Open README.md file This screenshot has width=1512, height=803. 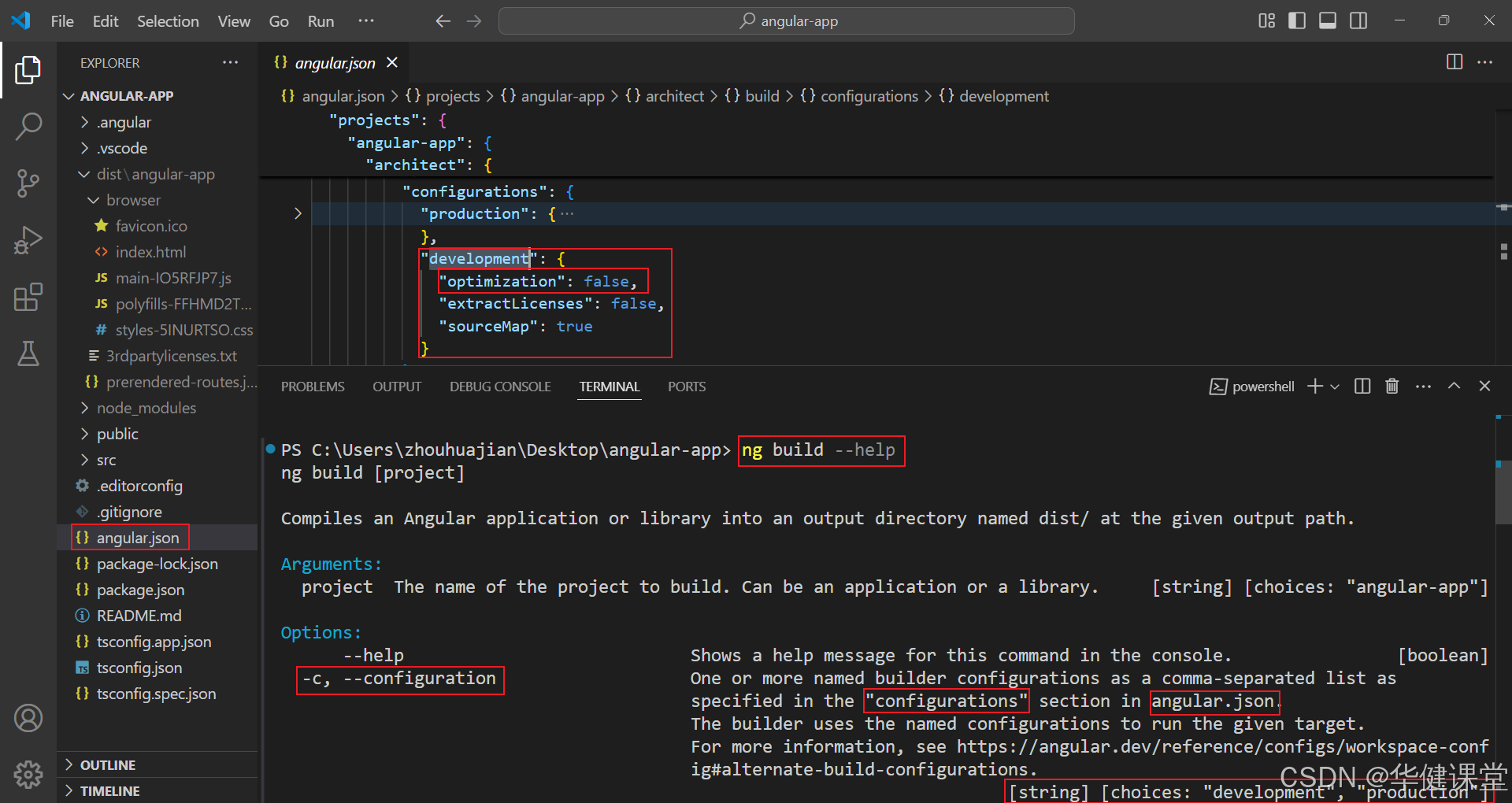pos(157,616)
